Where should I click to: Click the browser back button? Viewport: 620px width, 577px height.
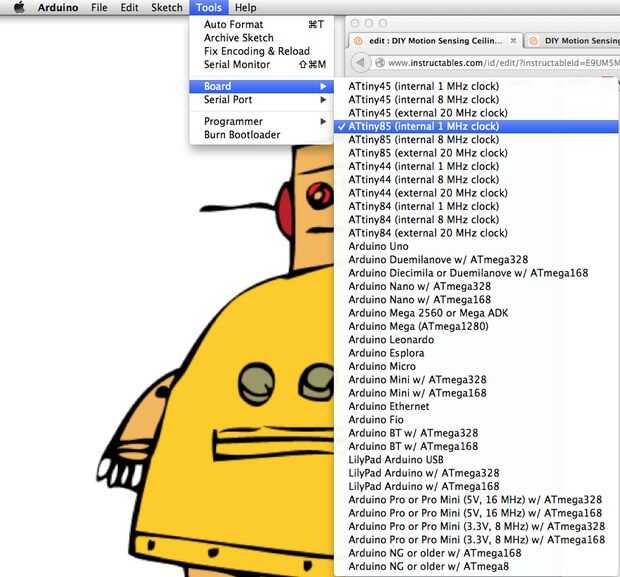pyautogui.click(x=360, y=63)
